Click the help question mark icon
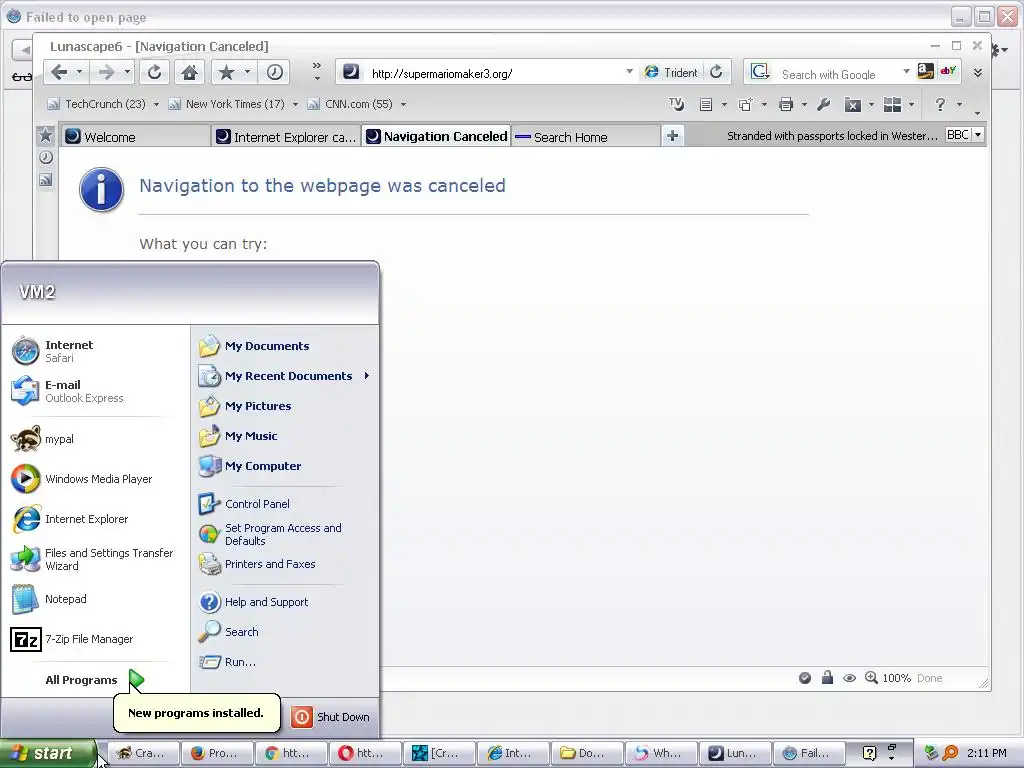The width and height of the screenshot is (1024, 768). click(940, 104)
